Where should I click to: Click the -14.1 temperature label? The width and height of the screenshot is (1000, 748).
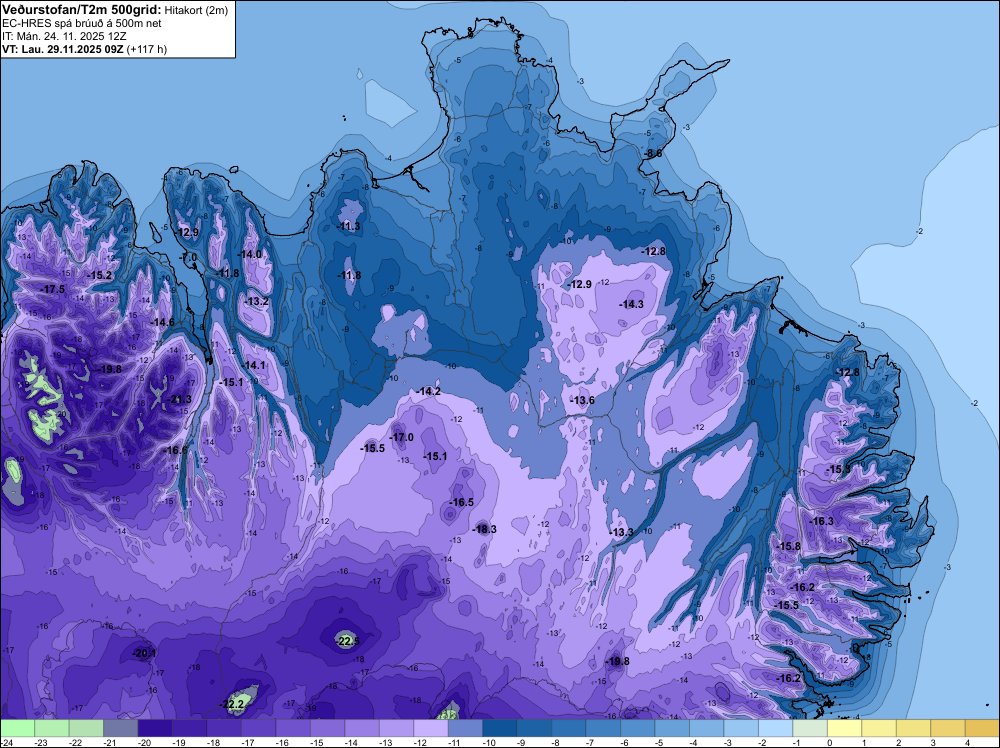pyautogui.click(x=254, y=365)
